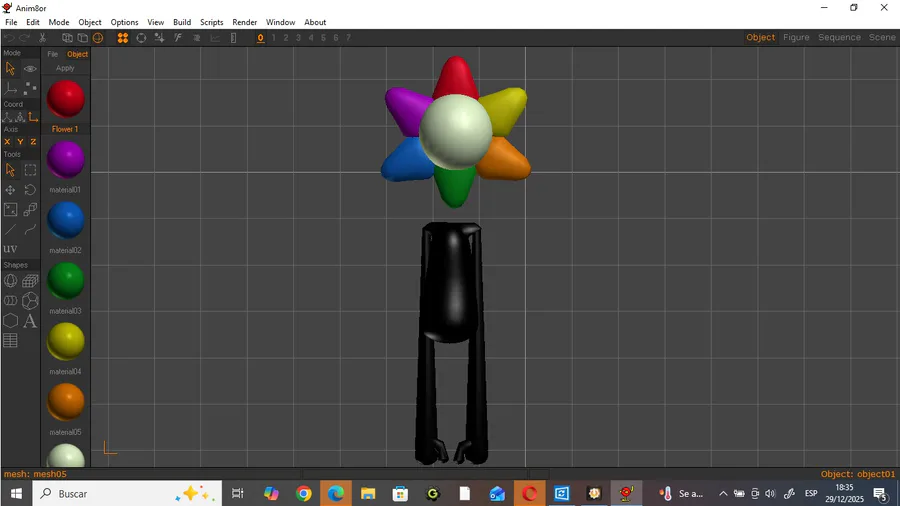Choose the Rotate tool
The width and height of the screenshot is (900, 506).
coord(30,190)
